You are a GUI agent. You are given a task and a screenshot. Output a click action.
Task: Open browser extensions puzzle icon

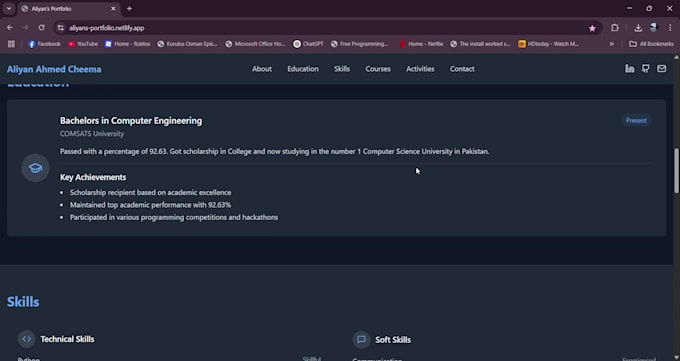615,28
